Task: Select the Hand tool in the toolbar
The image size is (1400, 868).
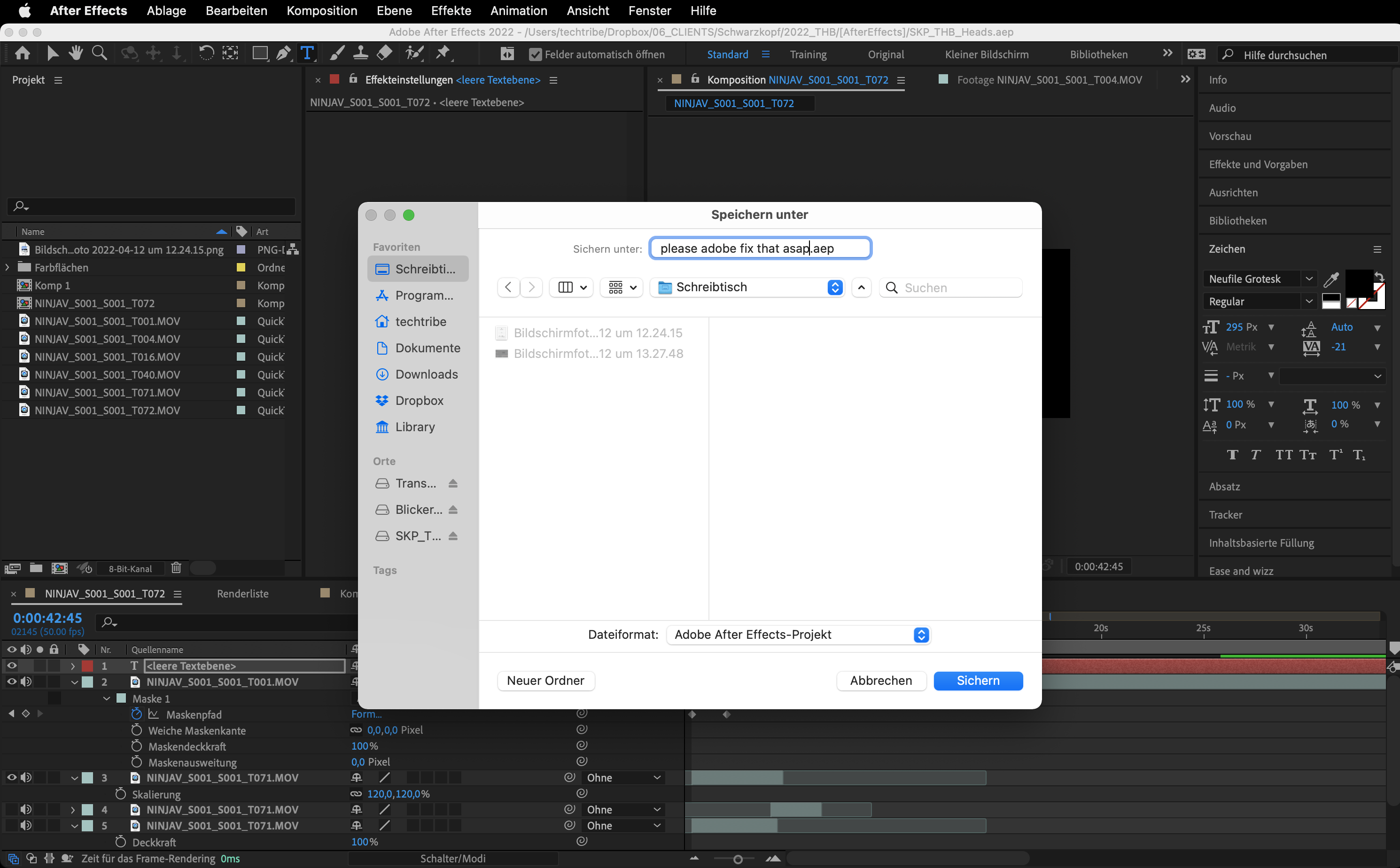Action: 76,53
